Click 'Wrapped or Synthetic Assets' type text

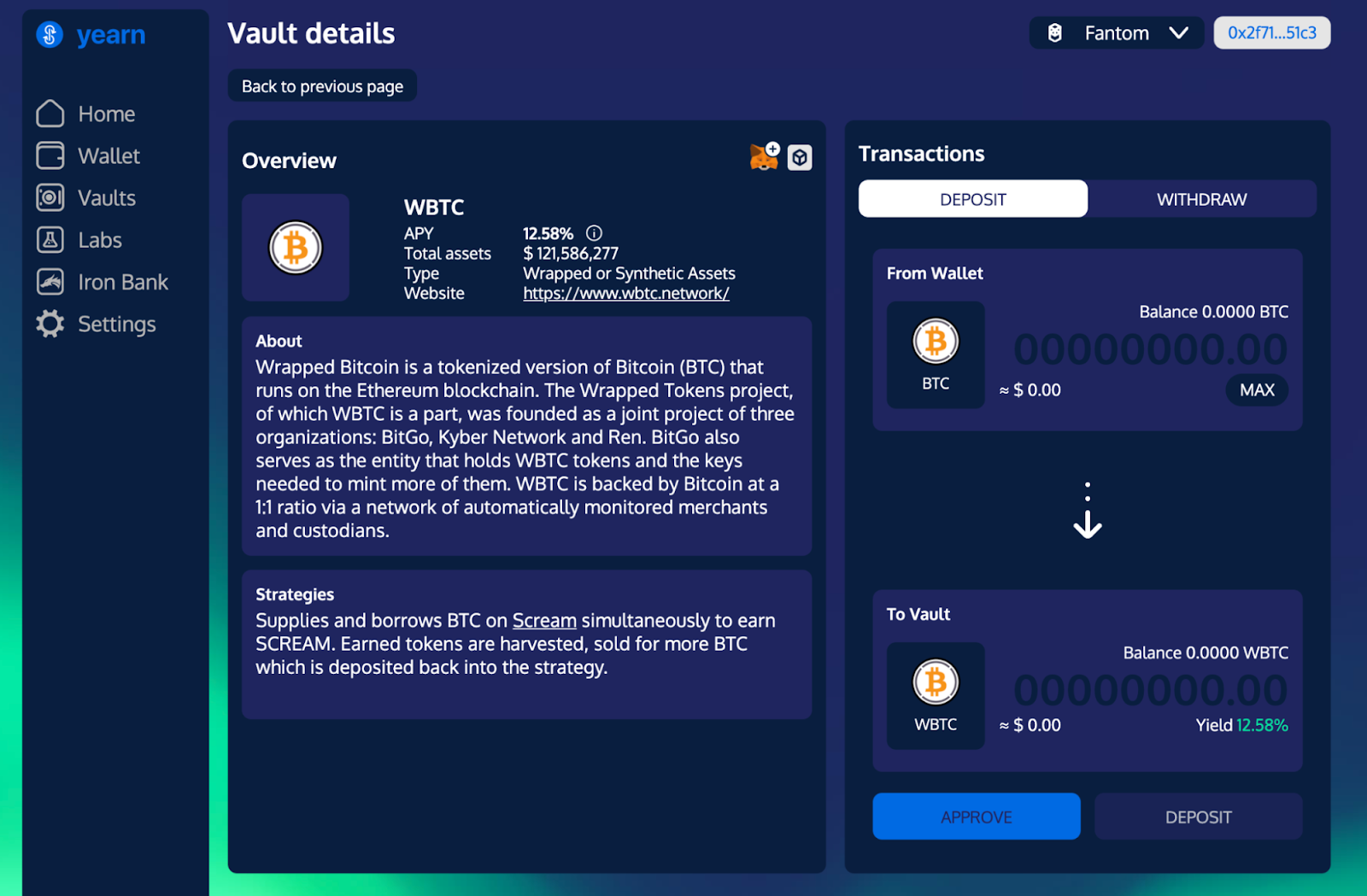click(x=629, y=273)
